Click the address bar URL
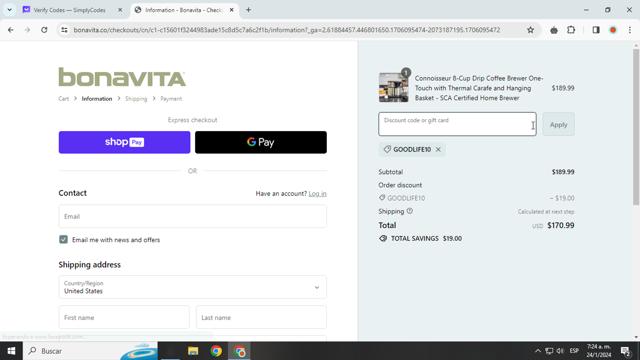640x360 pixels. [287, 30]
